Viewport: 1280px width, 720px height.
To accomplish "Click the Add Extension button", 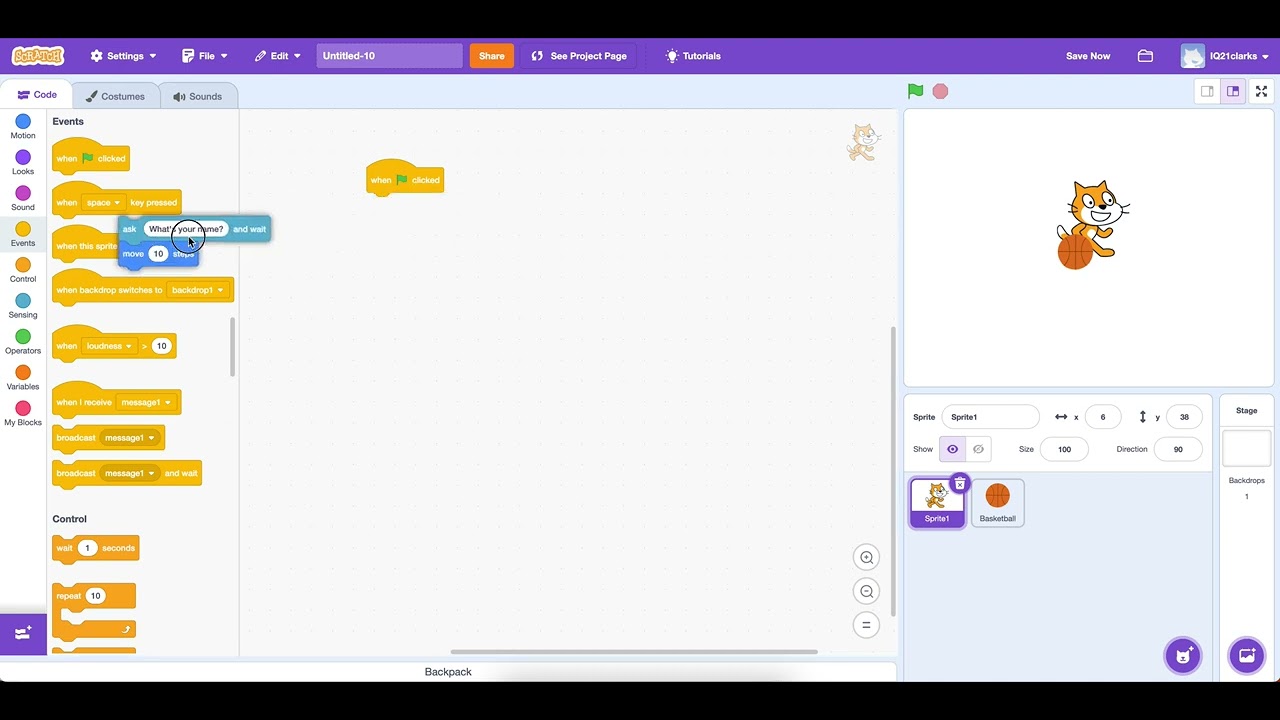I will click(23, 633).
